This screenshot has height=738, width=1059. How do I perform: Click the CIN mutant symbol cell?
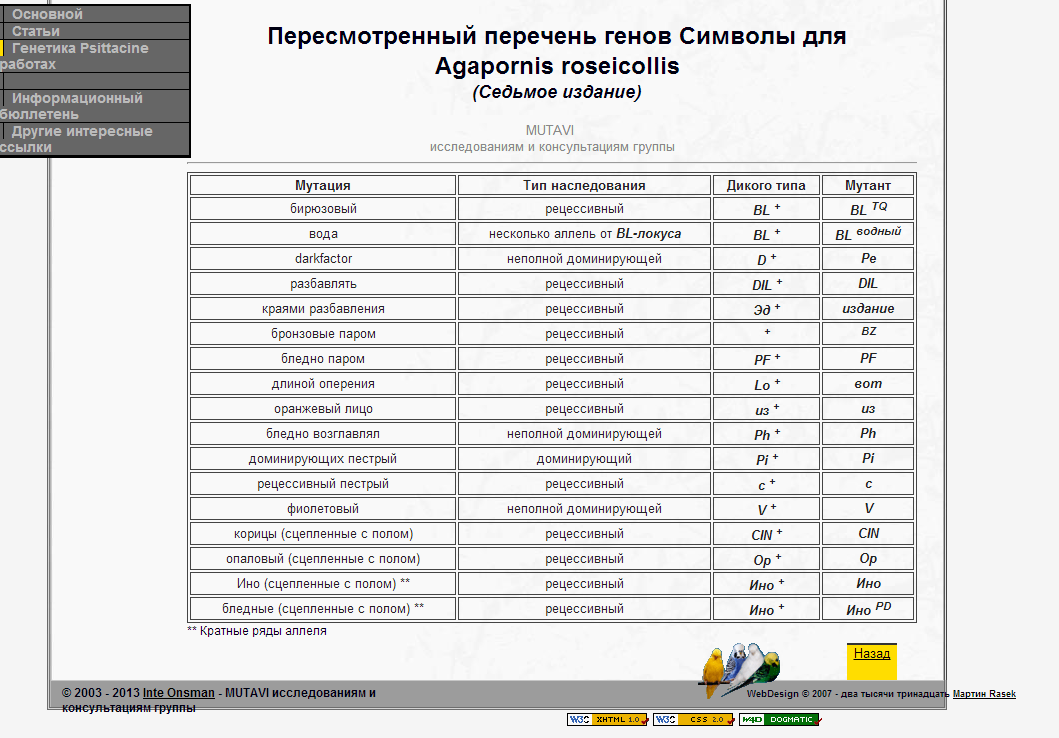tap(868, 533)
